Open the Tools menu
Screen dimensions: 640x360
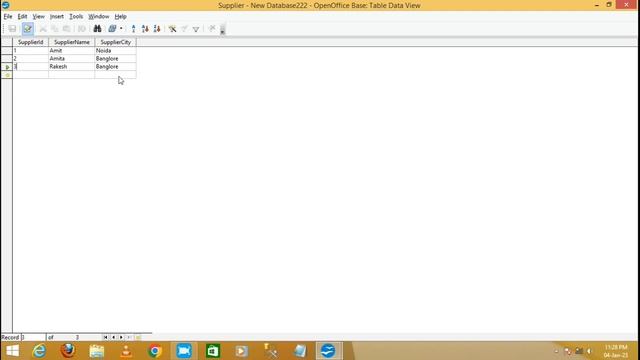pyautogui.click(x=76, y=16)
